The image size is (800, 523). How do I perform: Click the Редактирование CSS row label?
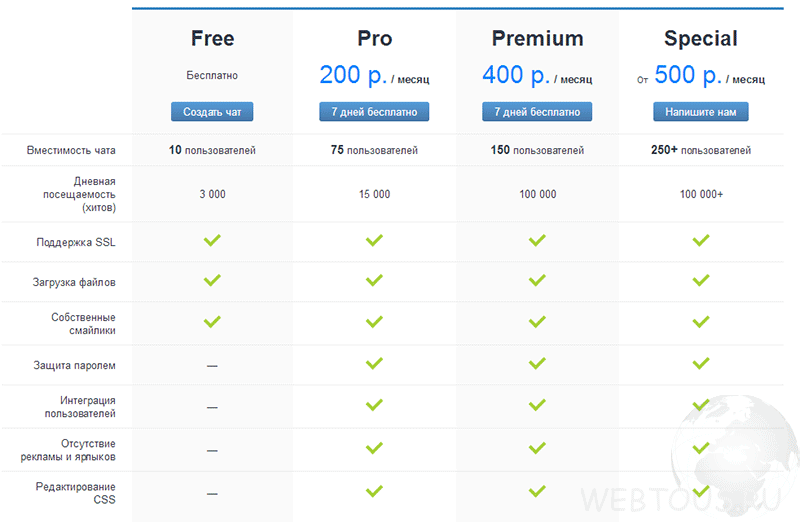[76, 493]
